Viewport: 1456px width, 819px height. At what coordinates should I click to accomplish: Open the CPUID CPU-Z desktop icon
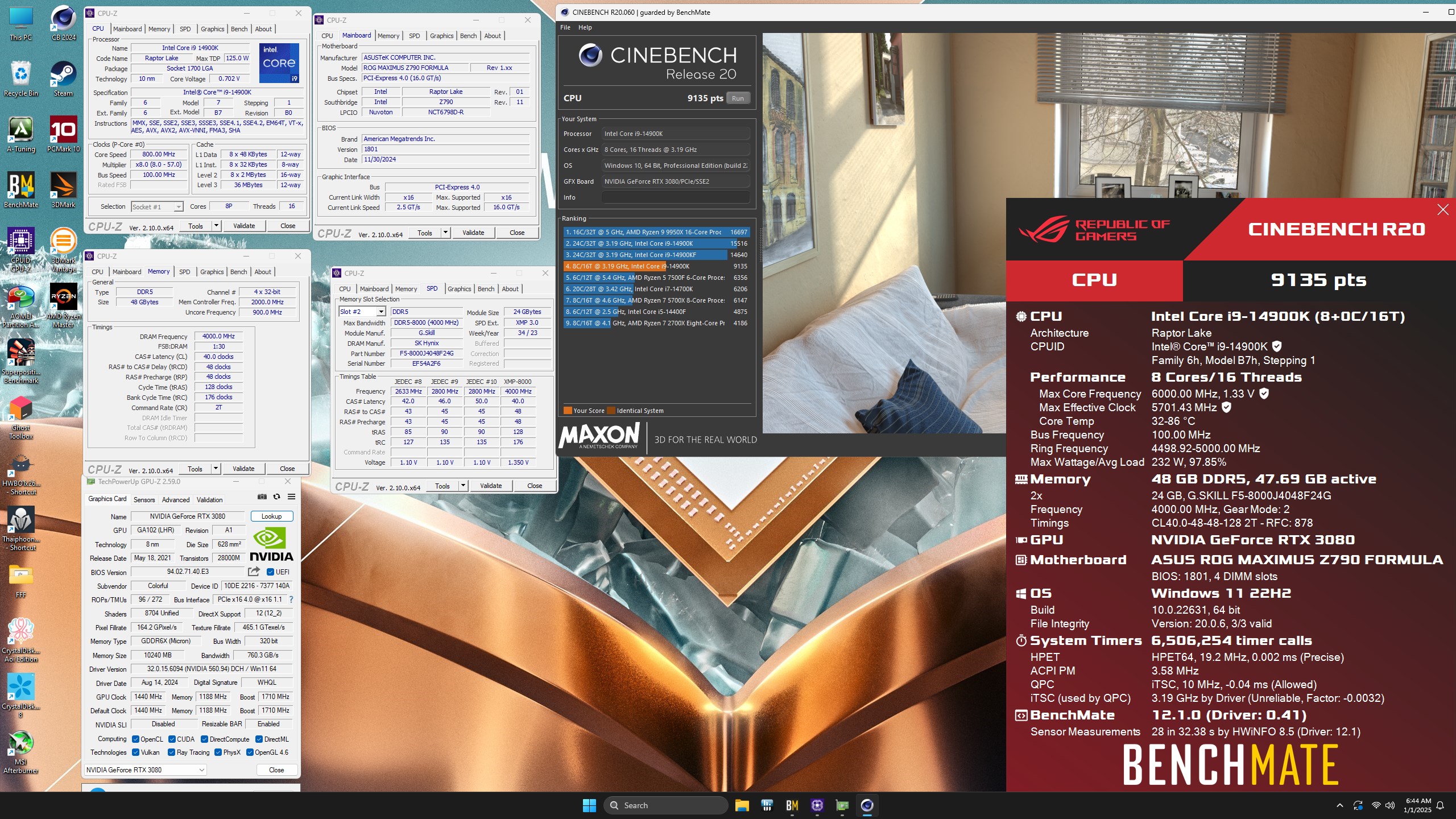[x=21, y=249]
